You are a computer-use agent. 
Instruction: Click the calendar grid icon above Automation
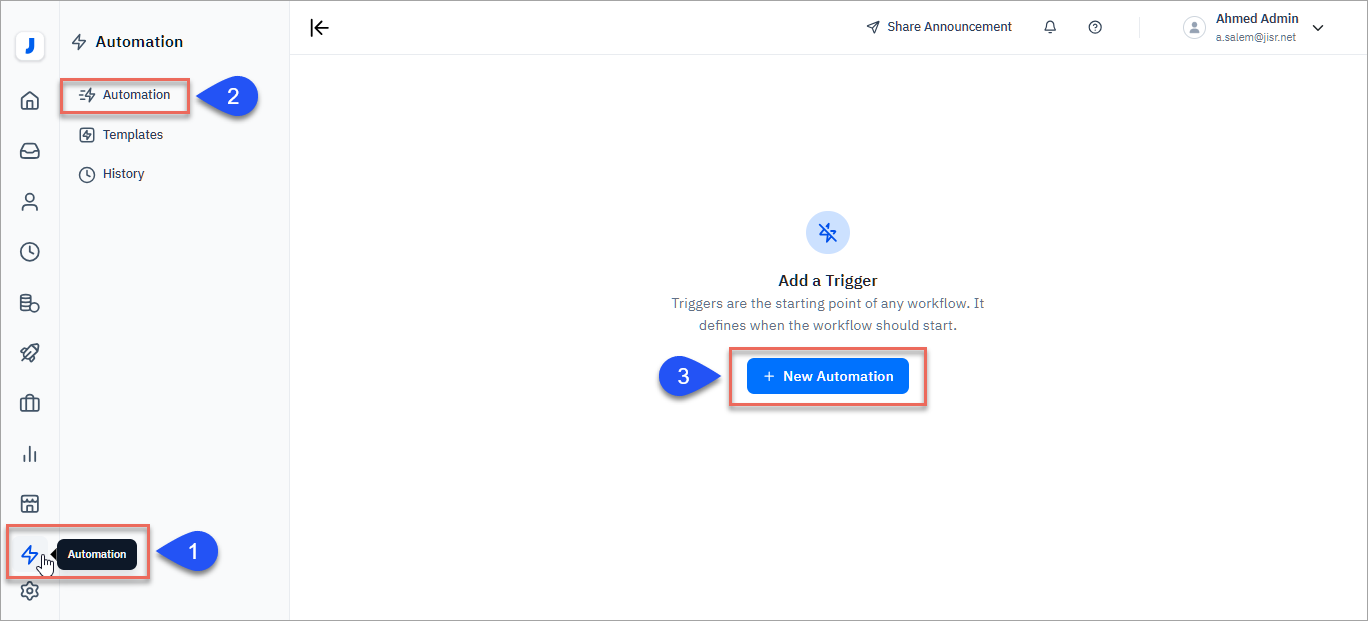point(30,503)
